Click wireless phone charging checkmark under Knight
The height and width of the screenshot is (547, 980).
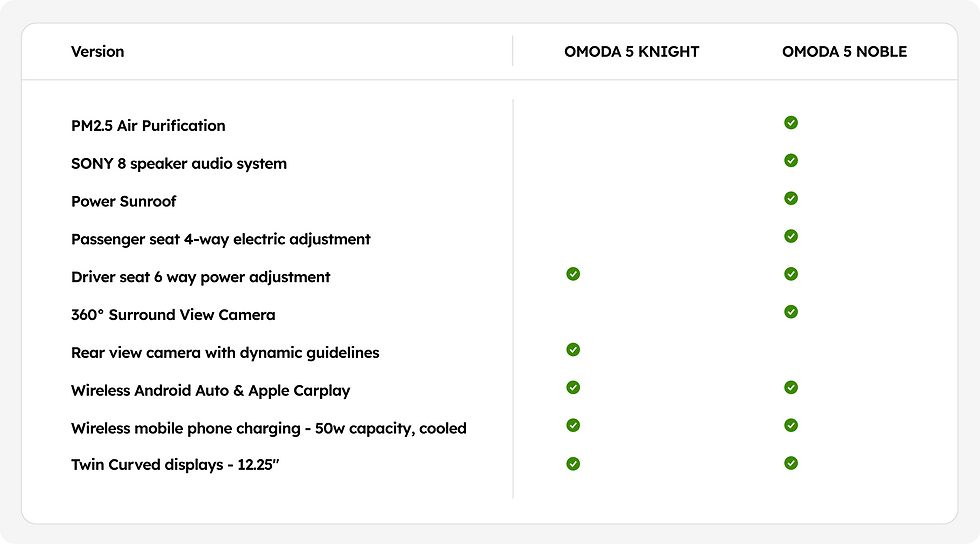tap(573, 425)
